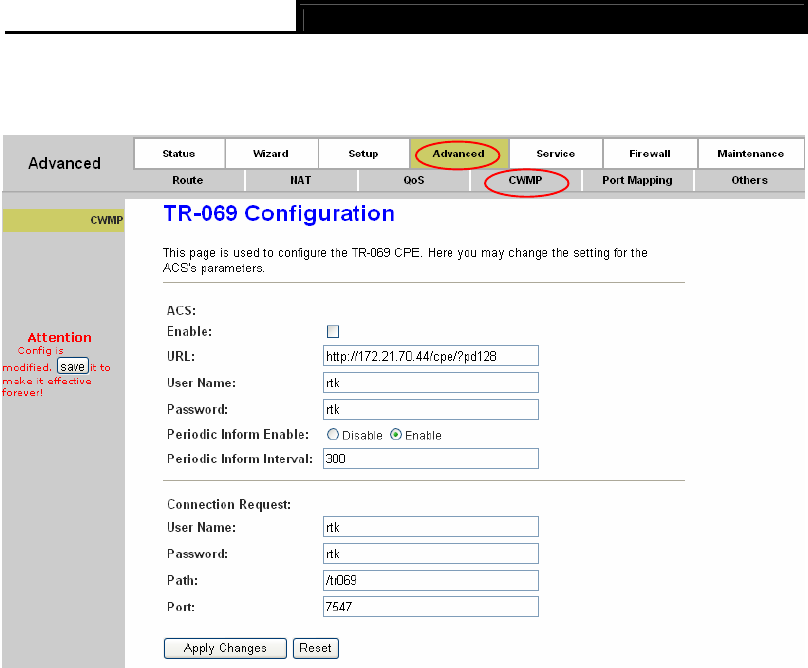Open the Firewall tab
808x668 pixels.
[650, 154]
